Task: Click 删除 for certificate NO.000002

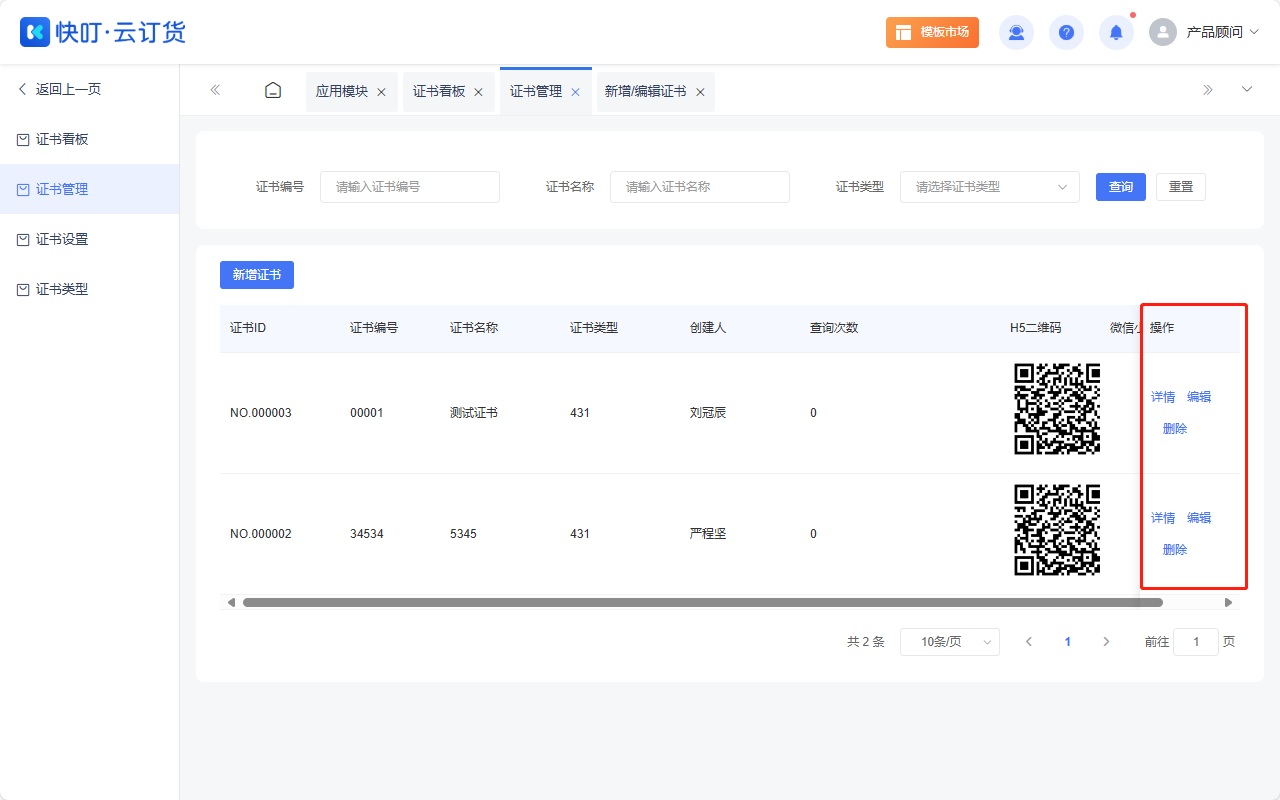Action: [1175, 550]
